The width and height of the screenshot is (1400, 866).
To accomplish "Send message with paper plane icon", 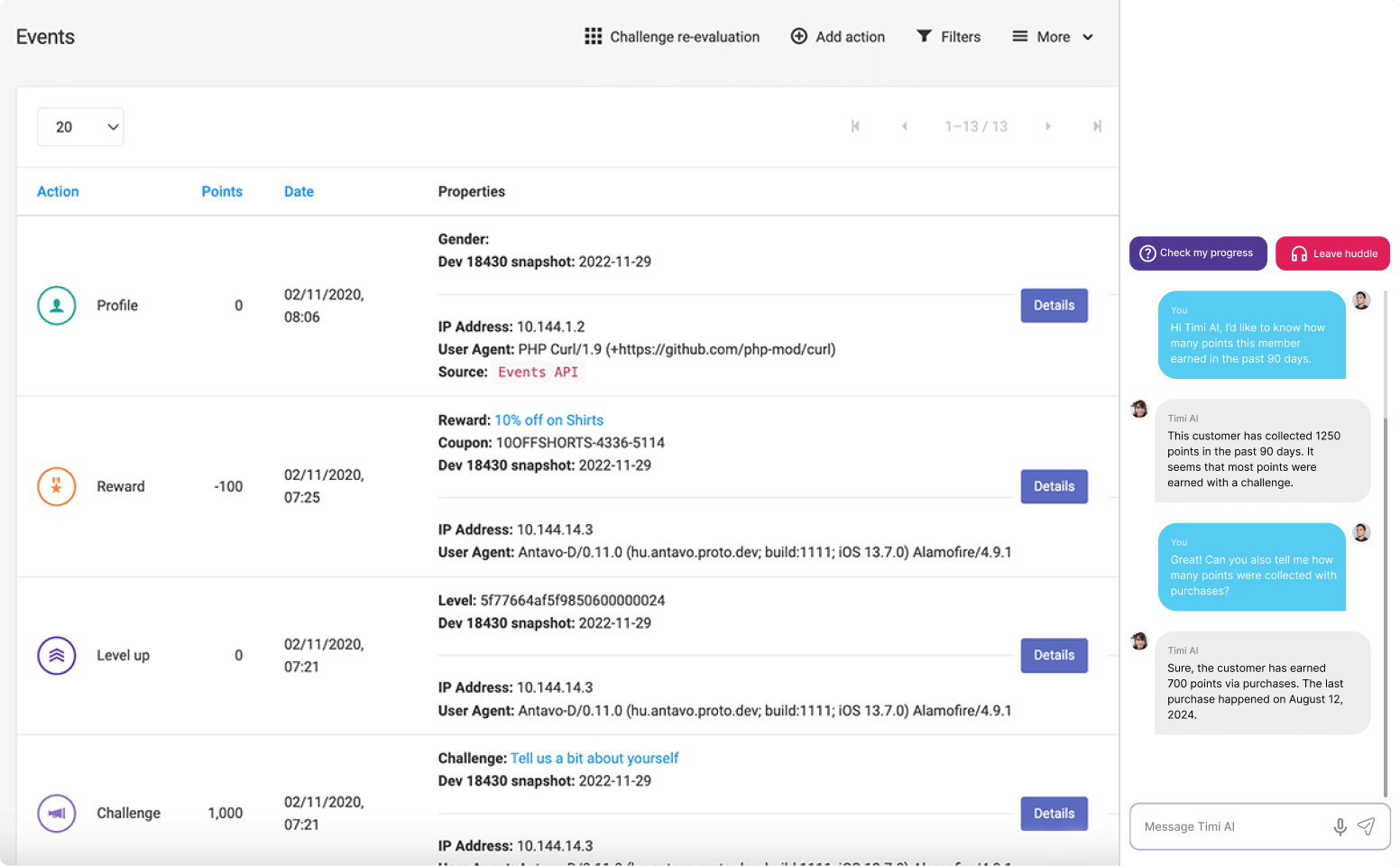I will tap(1367, 826).
